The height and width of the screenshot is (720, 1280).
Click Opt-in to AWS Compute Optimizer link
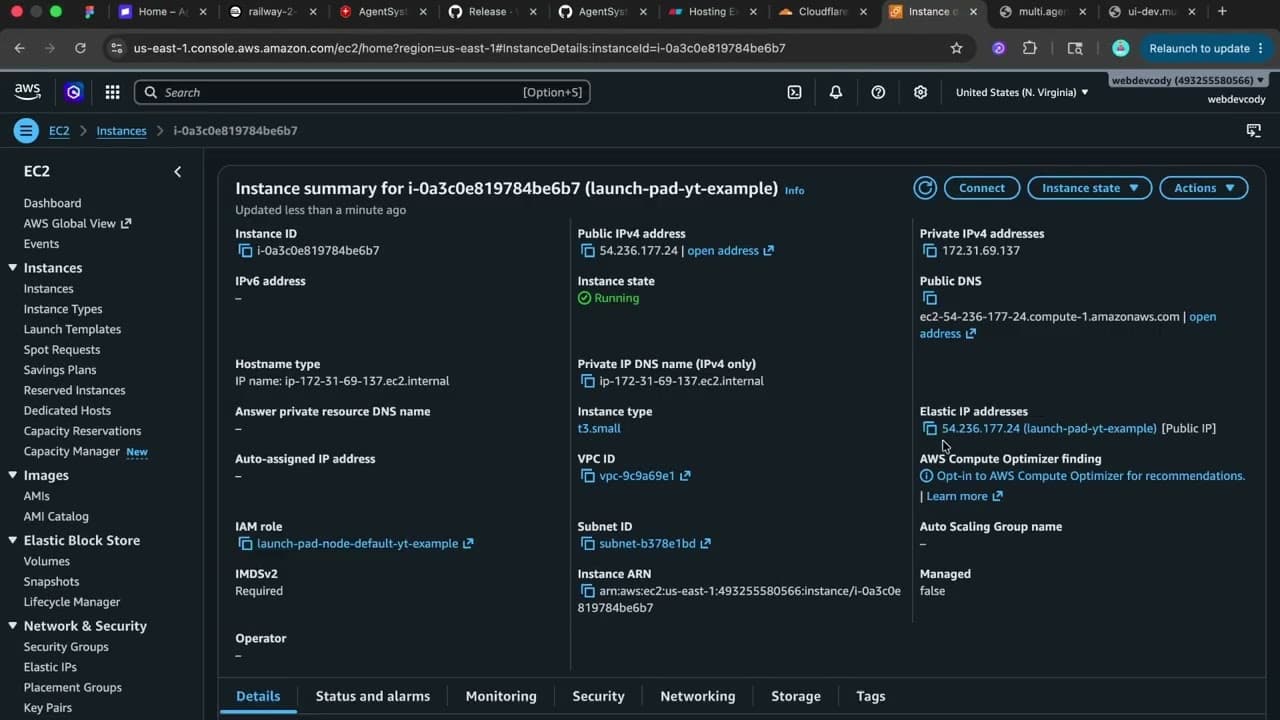[x=1091, y=476]
